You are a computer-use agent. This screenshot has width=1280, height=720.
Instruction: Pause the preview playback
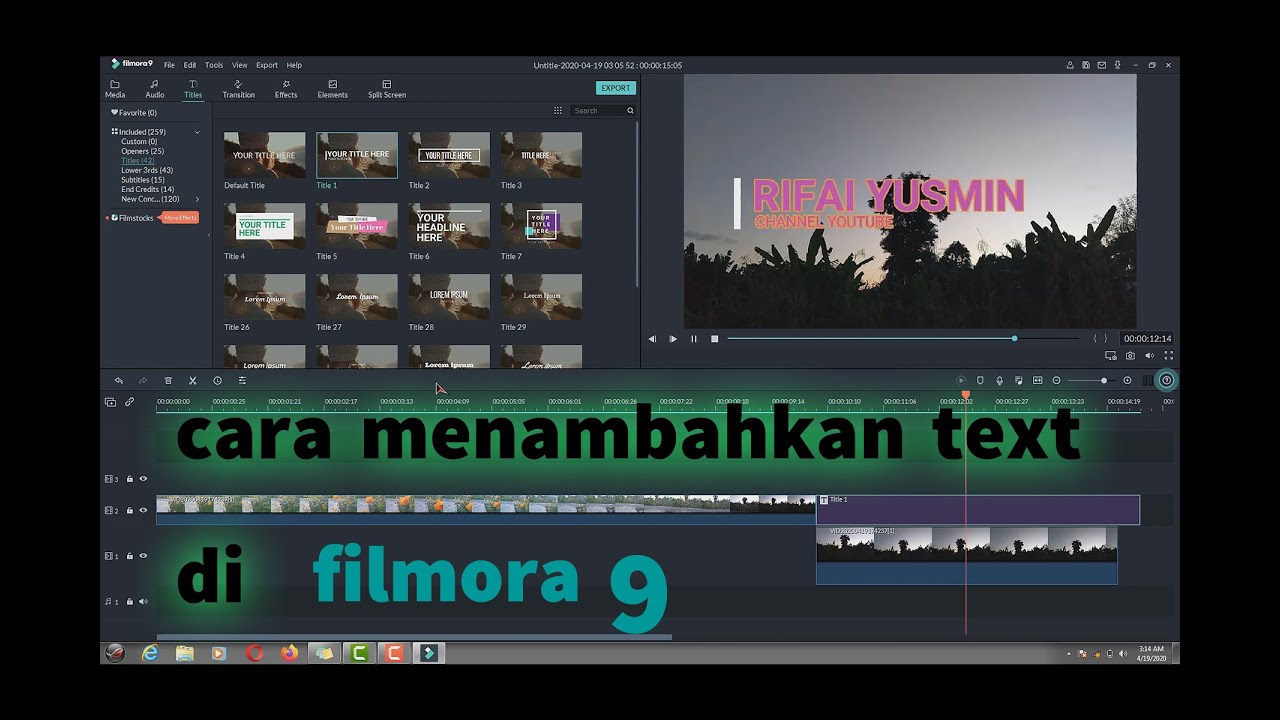pyautogui.click(x=694, y=339)
